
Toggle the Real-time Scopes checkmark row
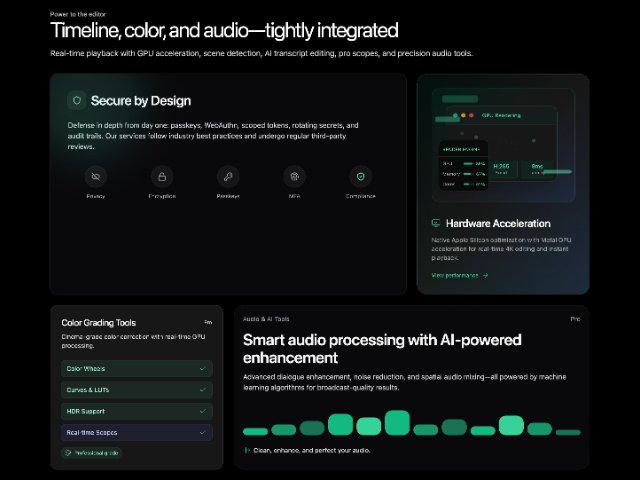137,433
